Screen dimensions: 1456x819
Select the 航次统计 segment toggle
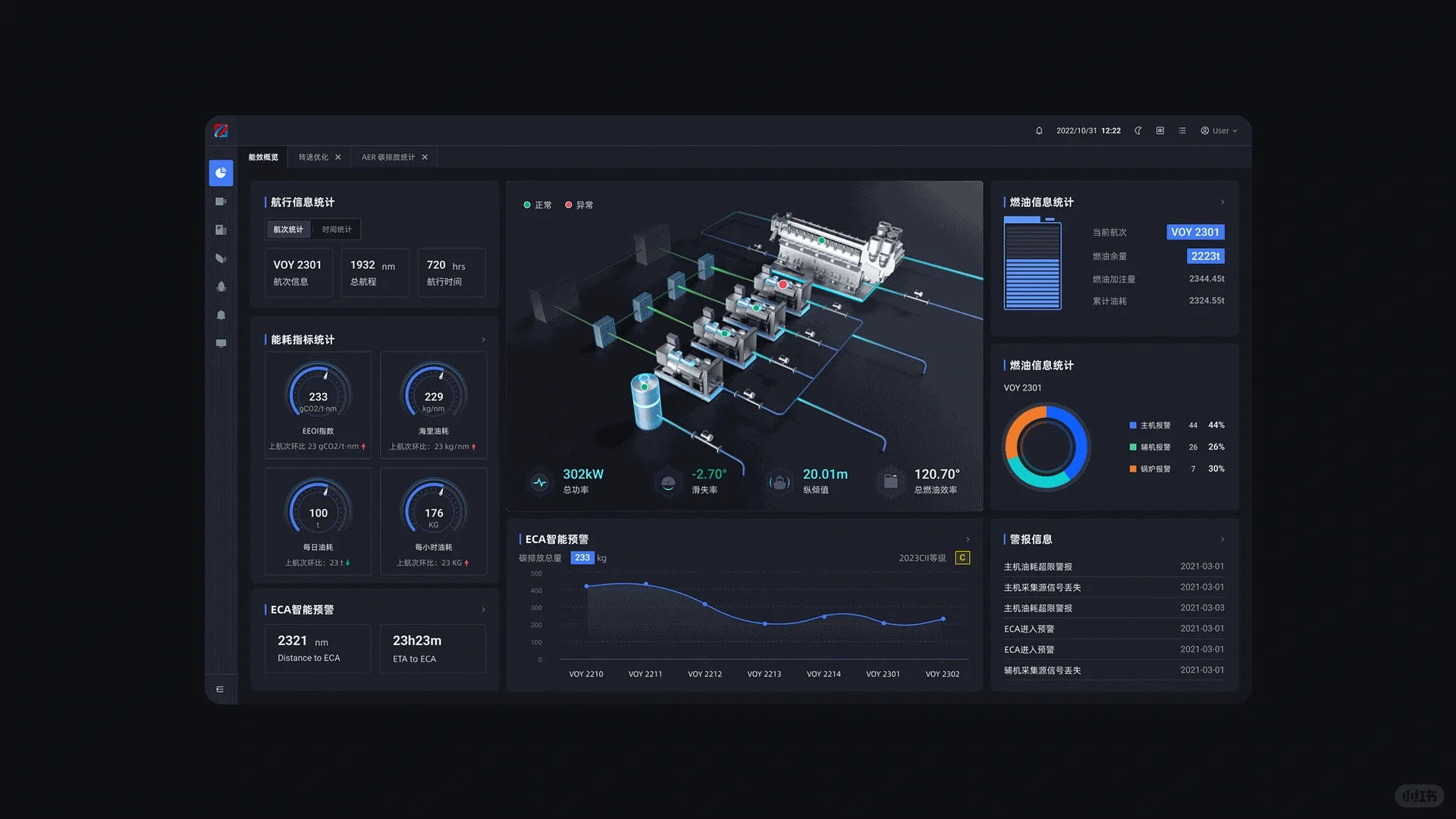point(288,230)
